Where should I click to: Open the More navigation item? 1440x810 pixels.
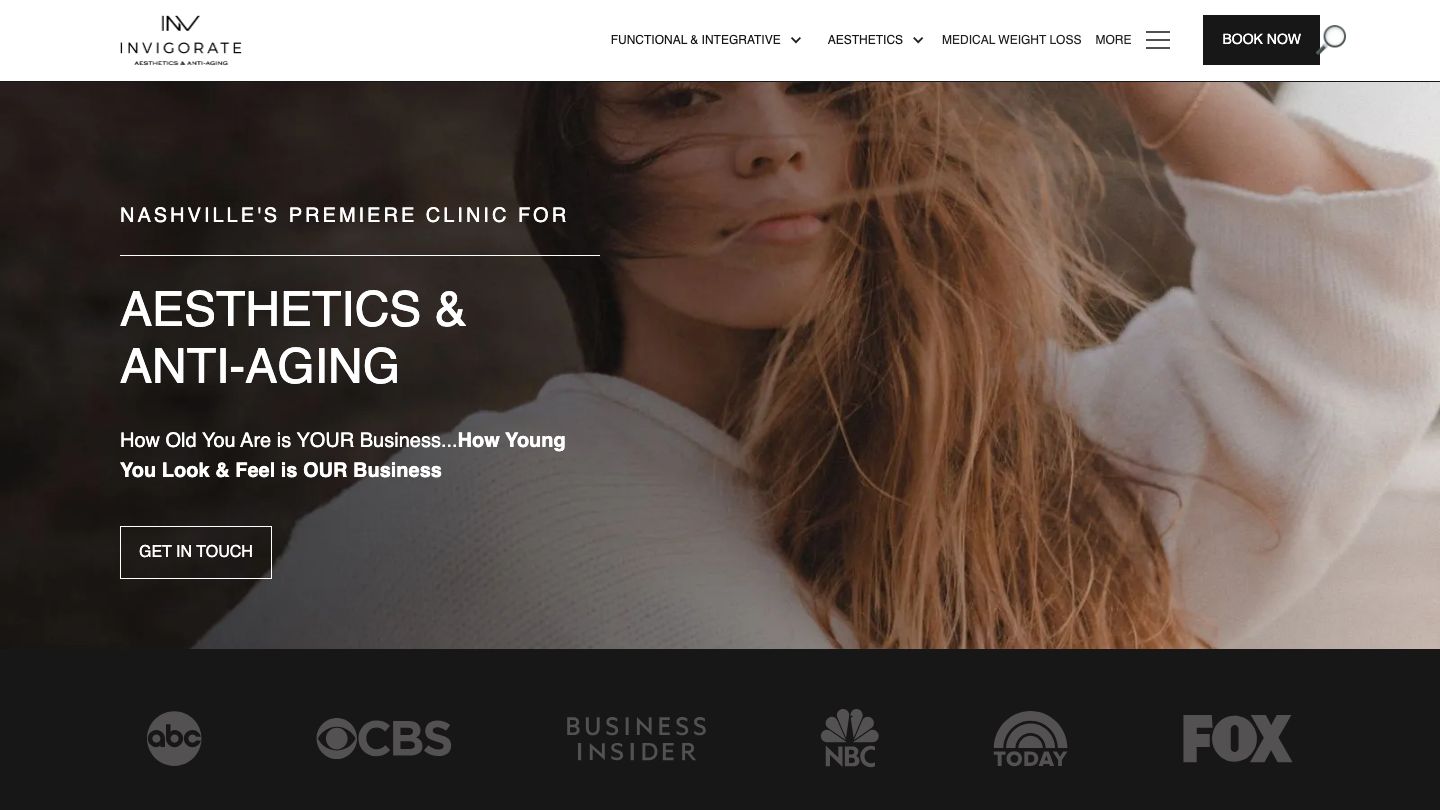pos(1113,40)
